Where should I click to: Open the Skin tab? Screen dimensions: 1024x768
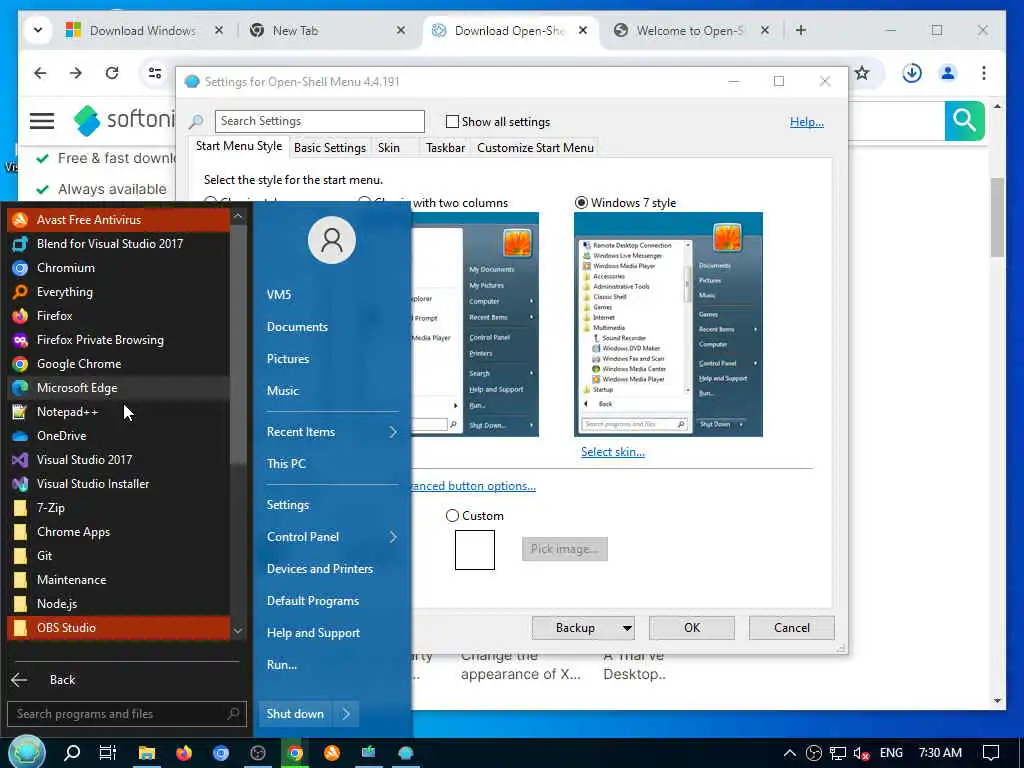point(389,148)
